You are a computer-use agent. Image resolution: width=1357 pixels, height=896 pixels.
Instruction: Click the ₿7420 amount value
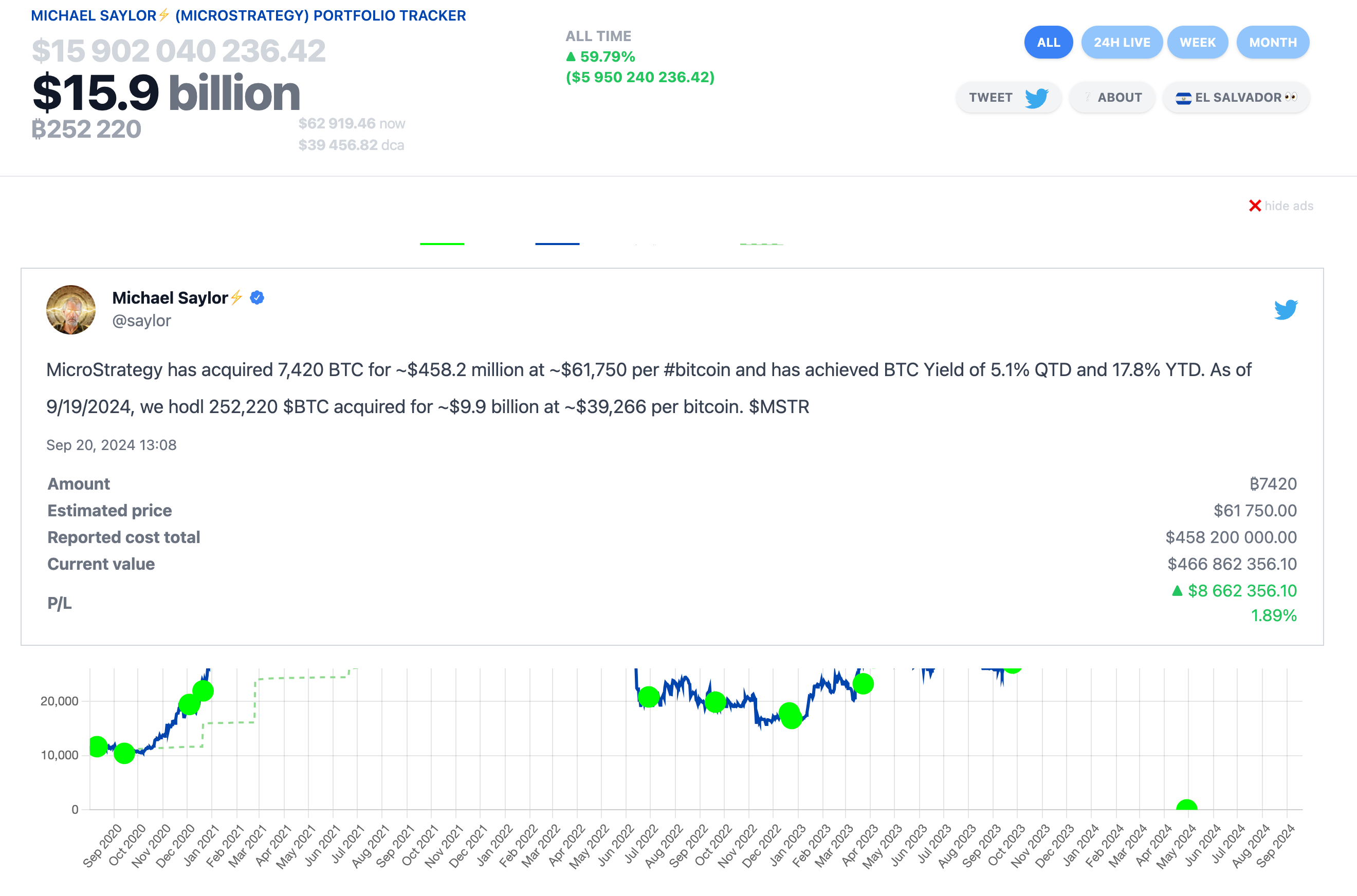1273,484
